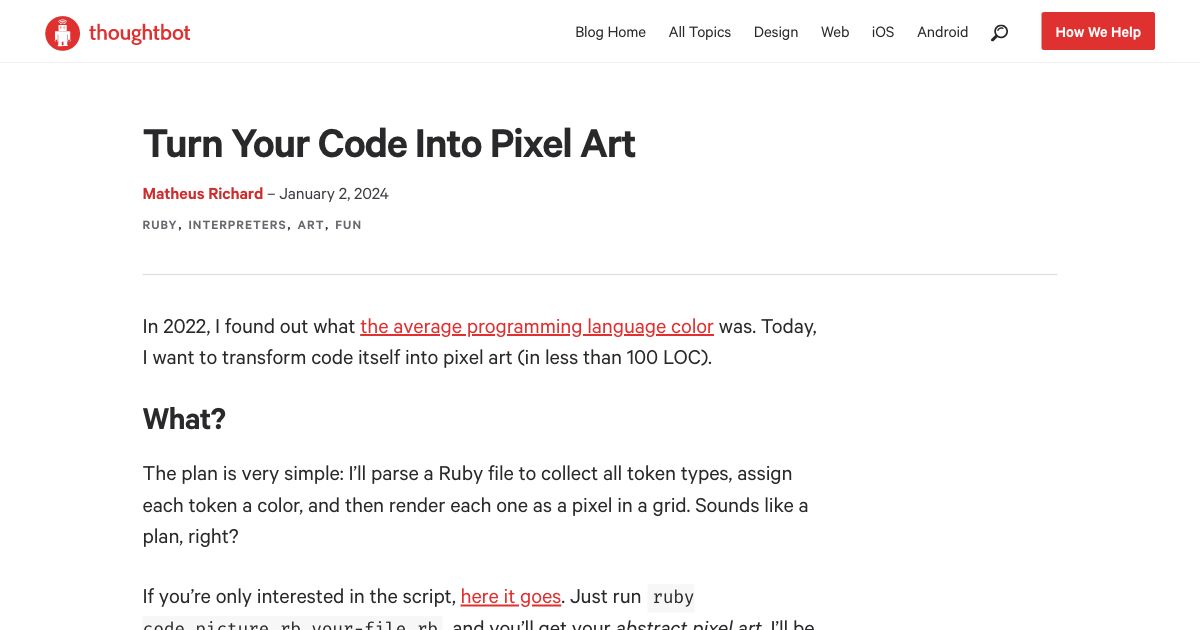Open the INTERPRETERS tag

237,224
